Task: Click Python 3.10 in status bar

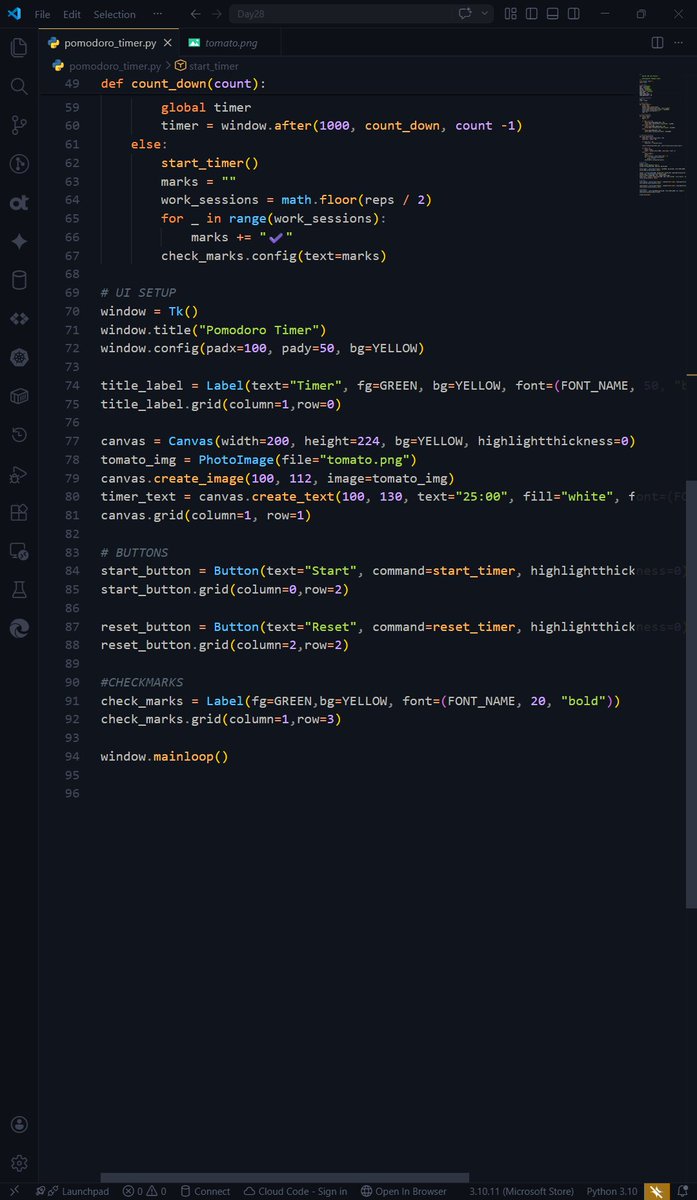Action: (612, 1191)
